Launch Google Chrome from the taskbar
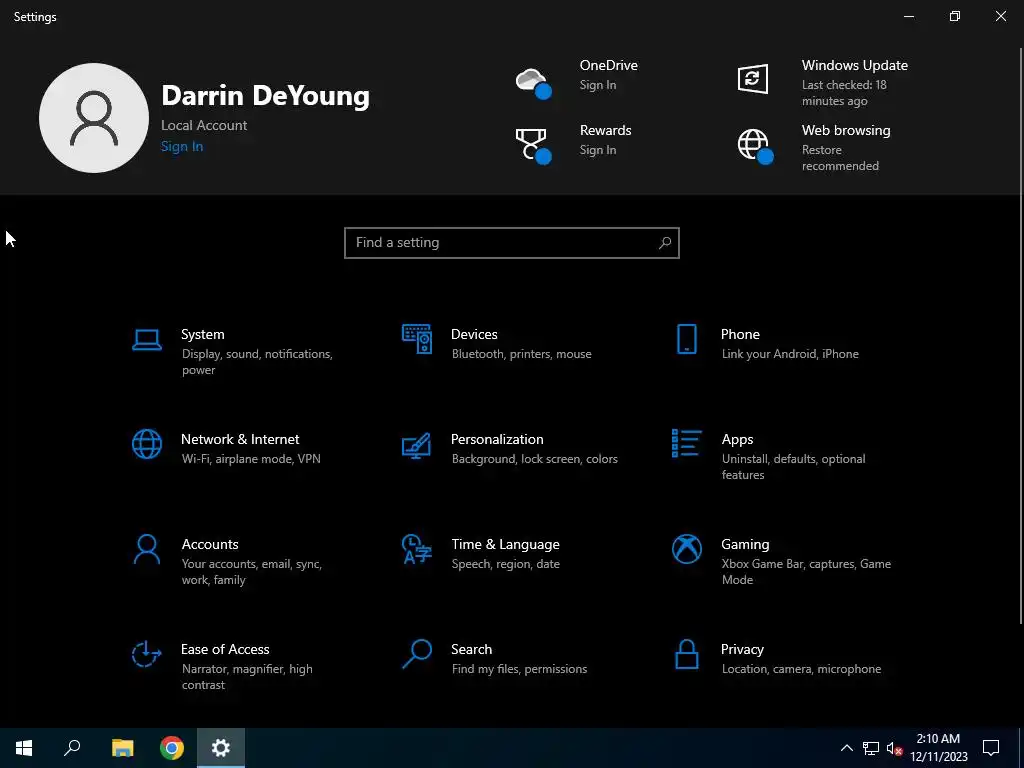Viewport: 1024px width, 768px height. [172, 748]
